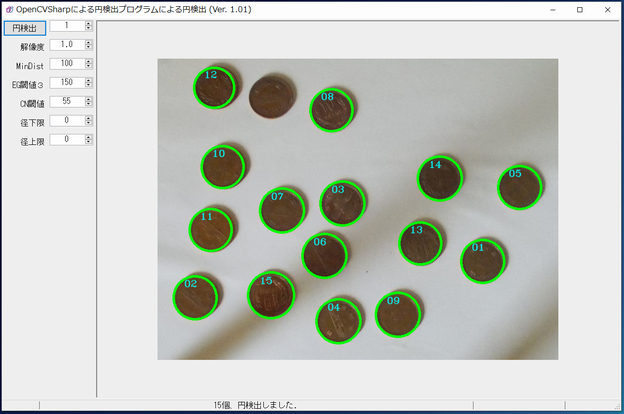The width and height of the screenshot is (624, 414).
Task: Click the 径上限 field showing 0
Action: [67, 139]
